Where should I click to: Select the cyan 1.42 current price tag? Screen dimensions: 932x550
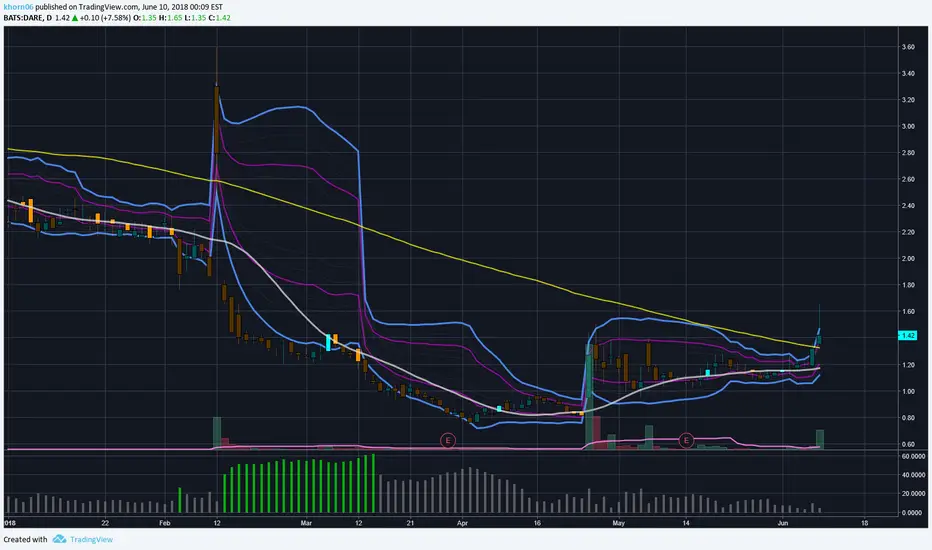click(x=907, y=335)
